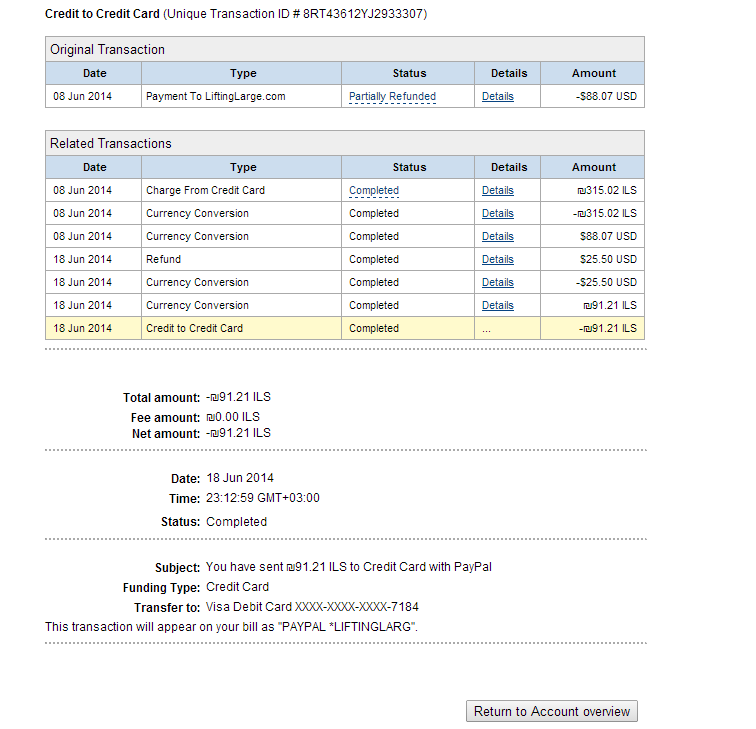Click the Related Transactions section header
The width and height of the screenshot is (756, 729).
point(345,143)
